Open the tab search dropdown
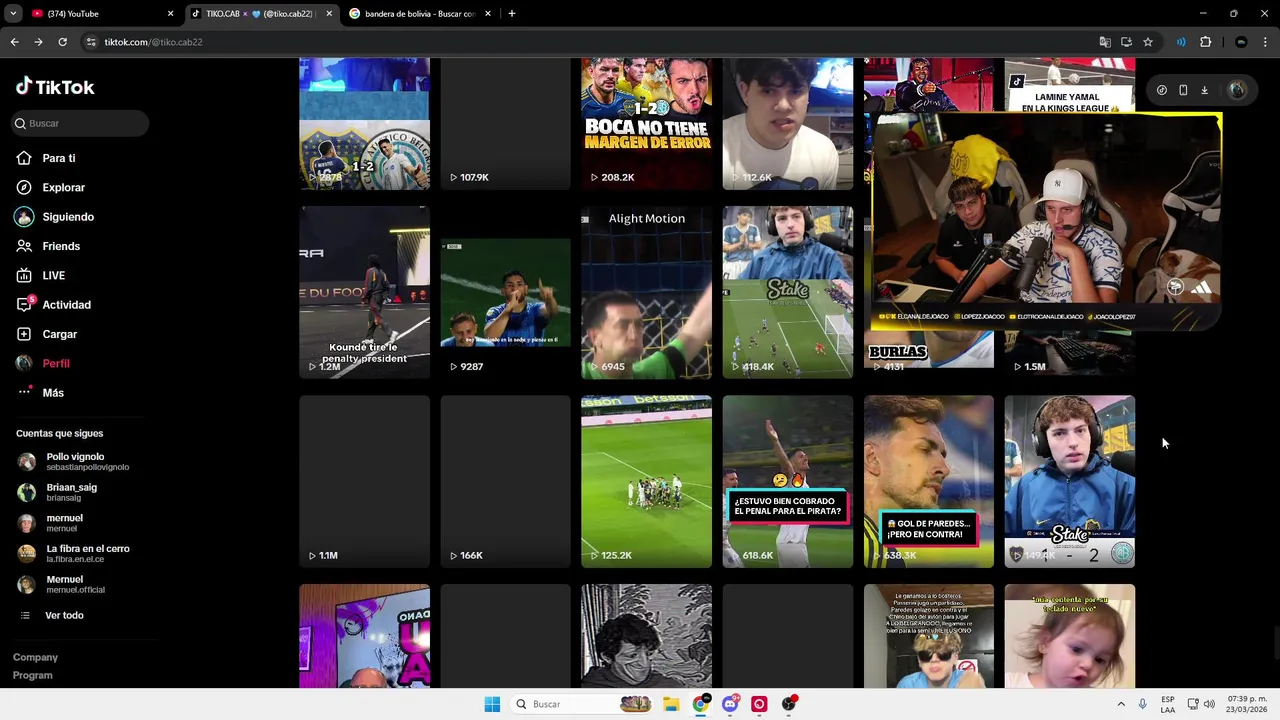 [x=13, y=14]
